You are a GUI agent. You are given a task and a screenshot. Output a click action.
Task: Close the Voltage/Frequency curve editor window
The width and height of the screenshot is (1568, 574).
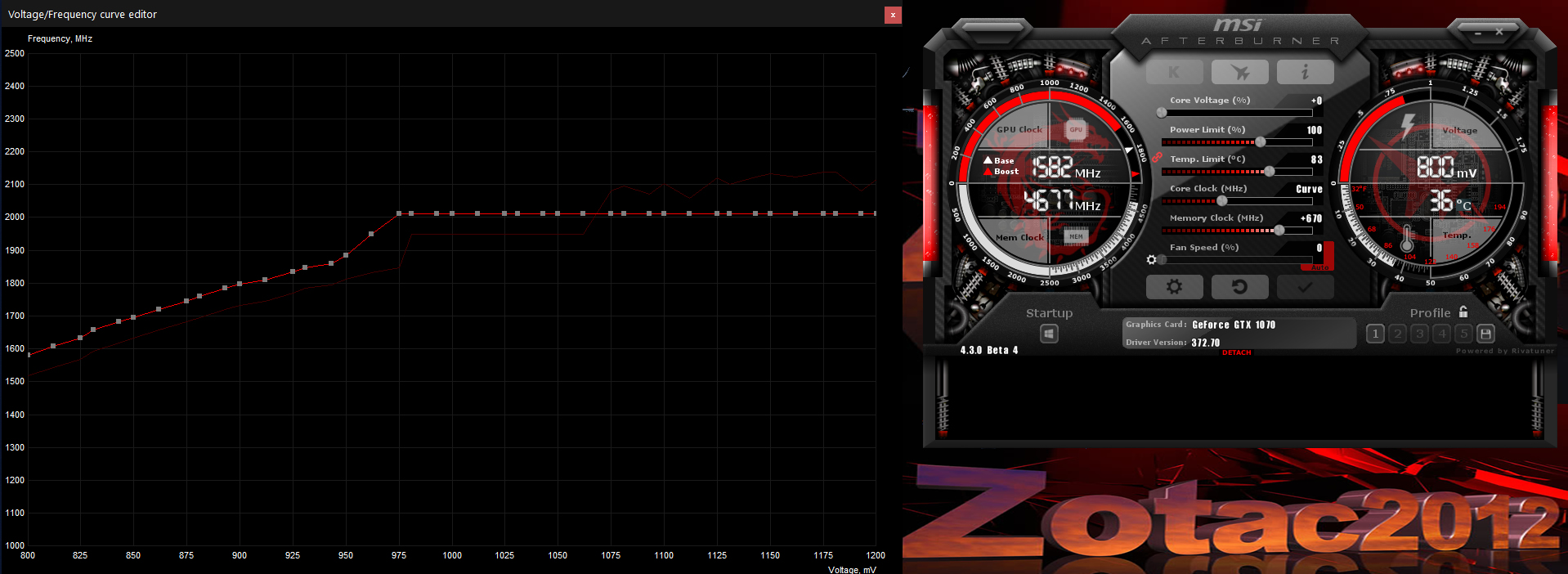pyautogui.click(x=893, y=15)
